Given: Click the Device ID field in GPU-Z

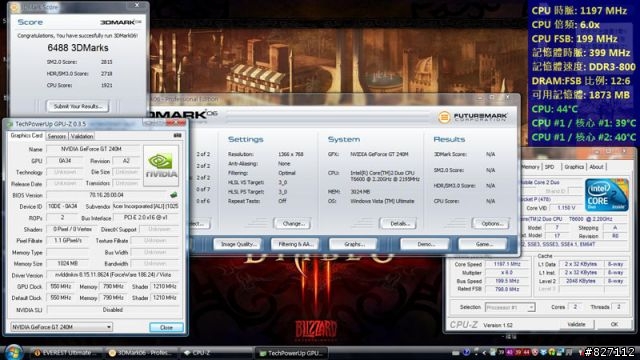Looking at the screenshot, I should pos(63,207).
